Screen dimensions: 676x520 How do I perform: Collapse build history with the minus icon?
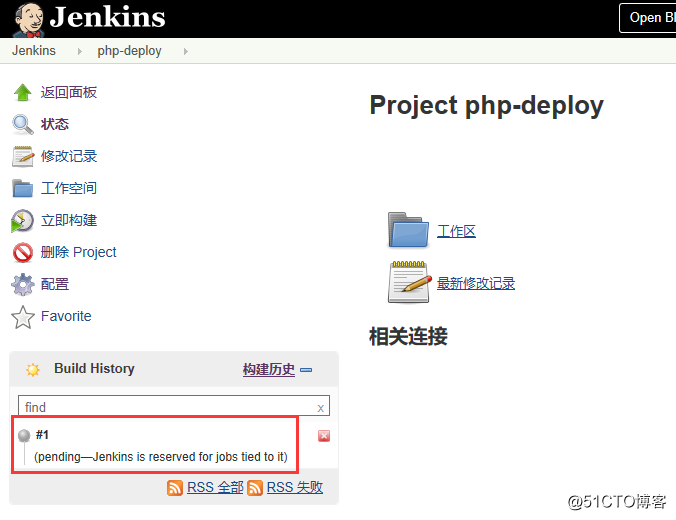tap(306, 370)
